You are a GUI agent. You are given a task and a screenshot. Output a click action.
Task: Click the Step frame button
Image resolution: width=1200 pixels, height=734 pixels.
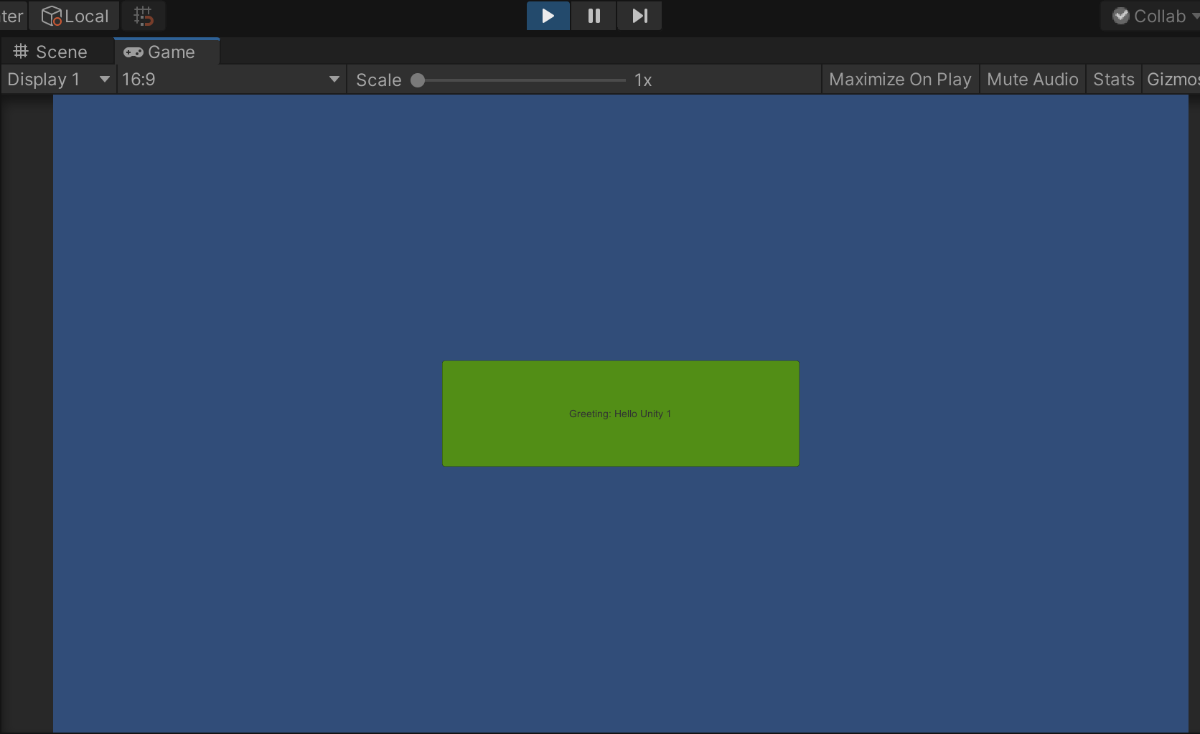click(x=640, y=16)
